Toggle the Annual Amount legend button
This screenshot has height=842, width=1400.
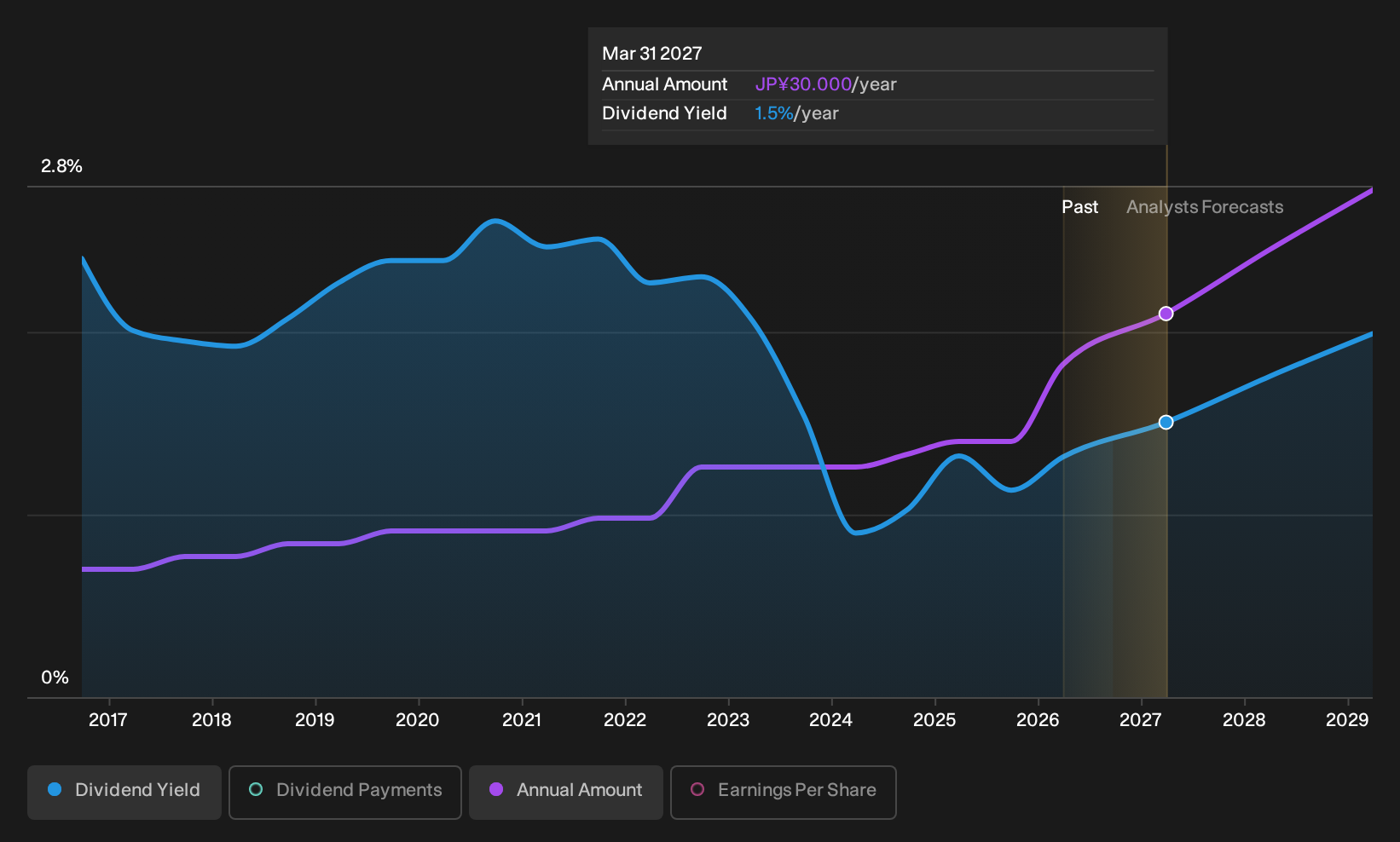(566, 793)
